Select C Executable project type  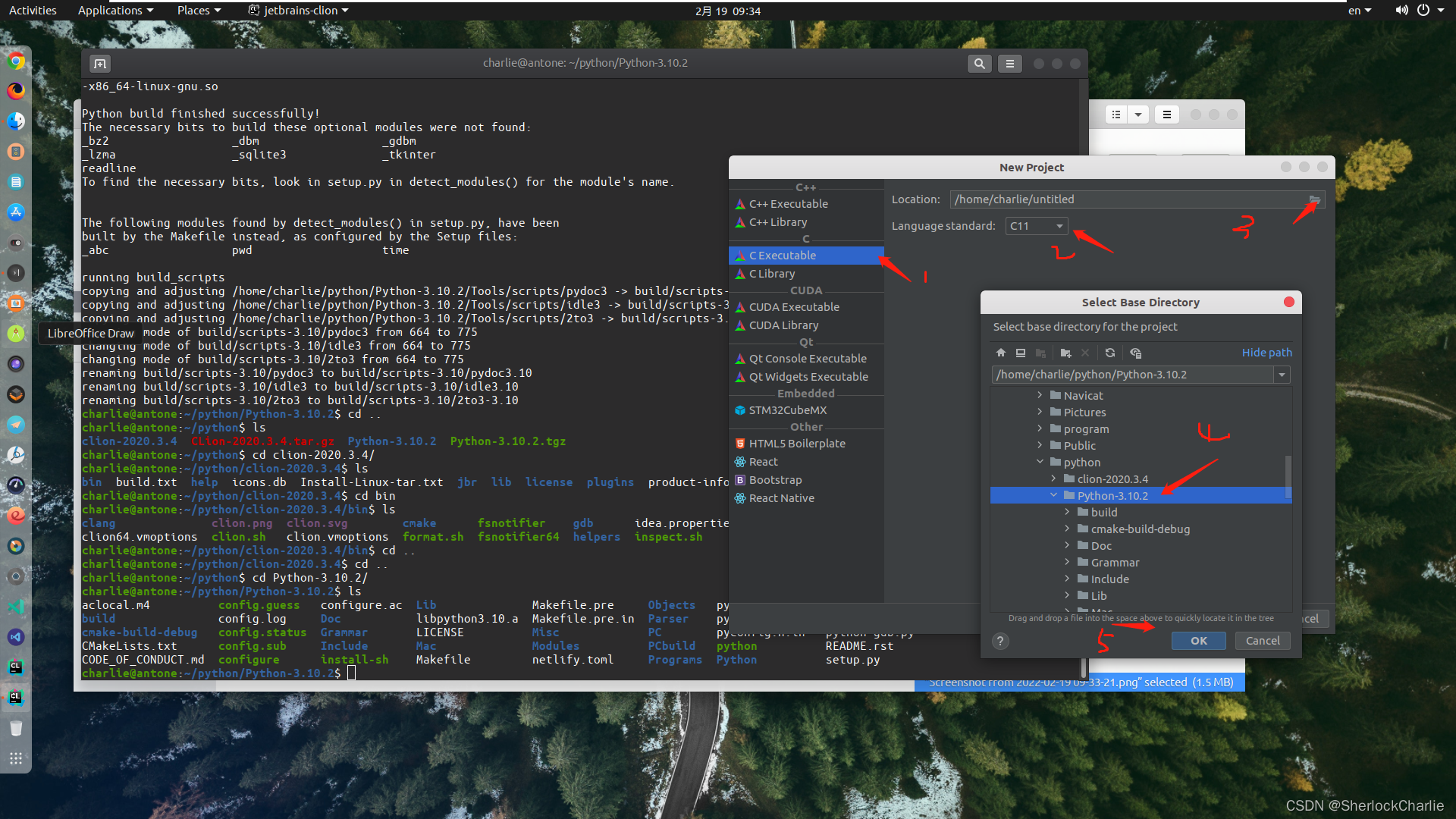[782, 255]
